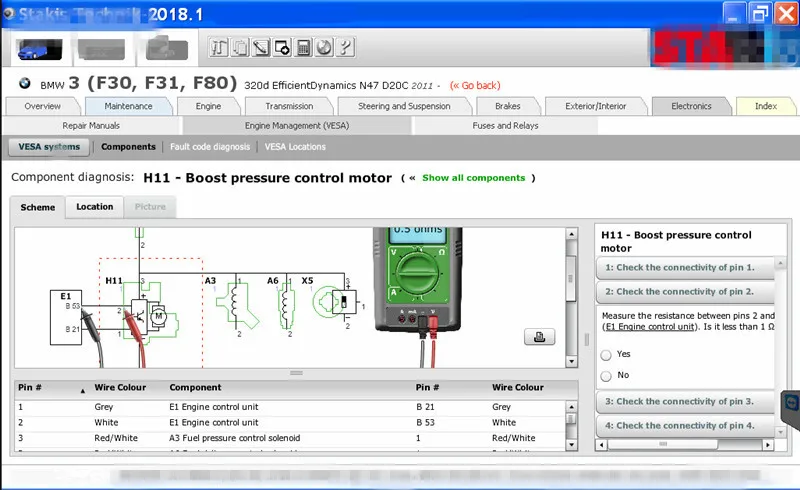Image resolution: width=800 pixels, height=490 pixels.
Task: Open the calculator toolbar icon
Action: pyautogui.click(x=303, y=47)
